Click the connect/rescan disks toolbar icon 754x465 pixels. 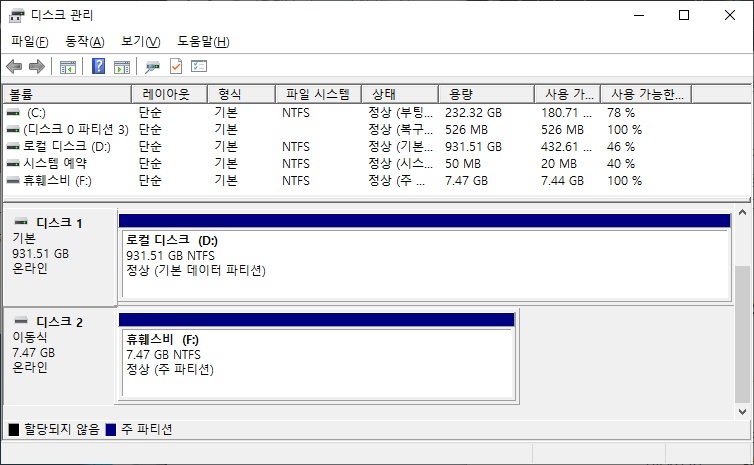point(152,66)
